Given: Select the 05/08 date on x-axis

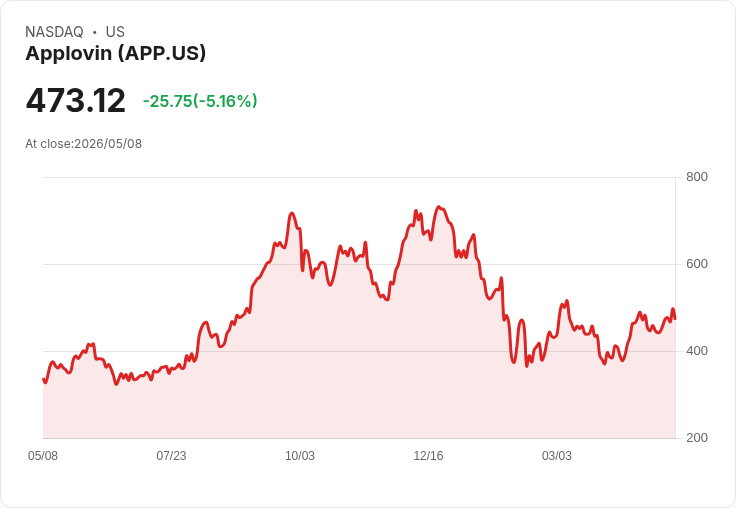Looking at the screenshot, I should [x=43, y=456].
